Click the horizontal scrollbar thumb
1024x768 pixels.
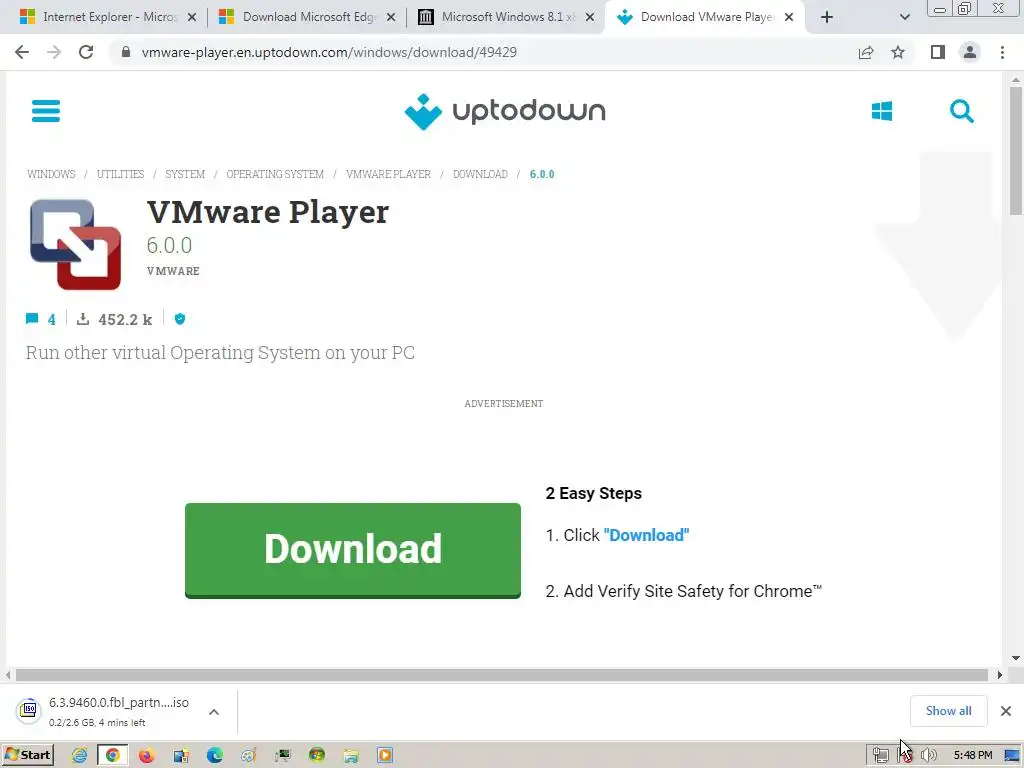(502, 675)
